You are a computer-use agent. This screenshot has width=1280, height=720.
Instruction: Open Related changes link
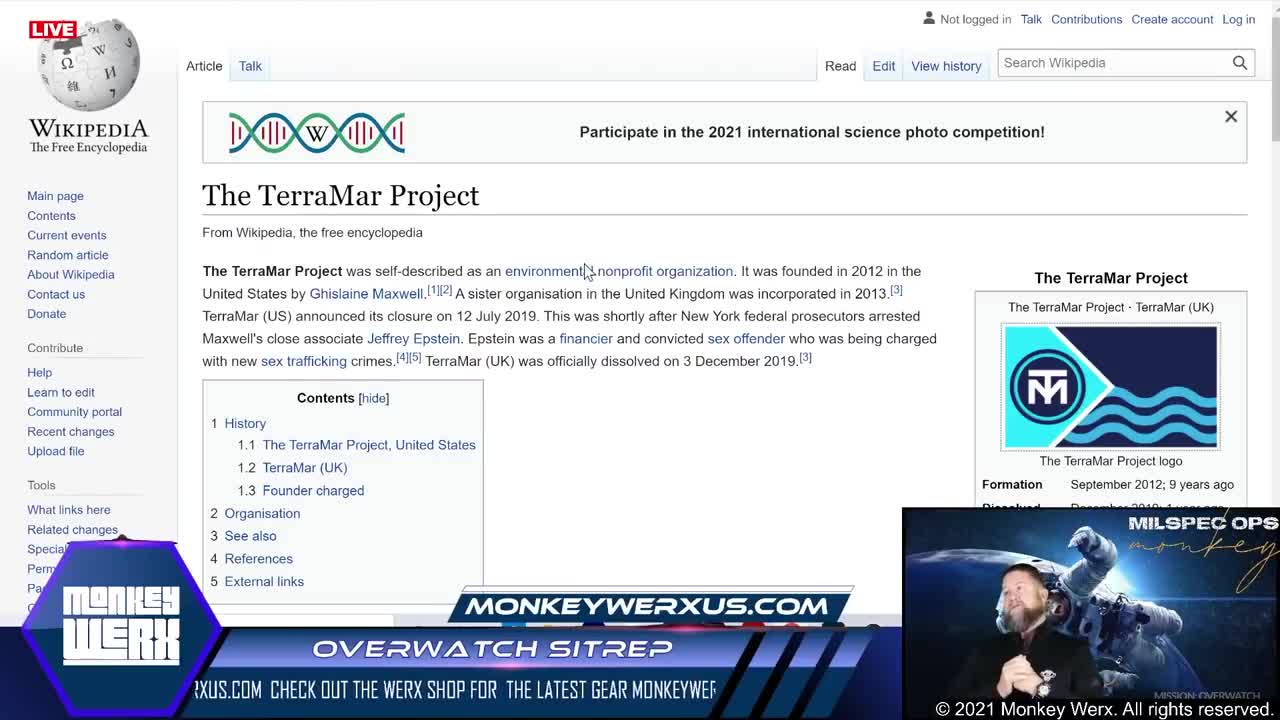72,530
